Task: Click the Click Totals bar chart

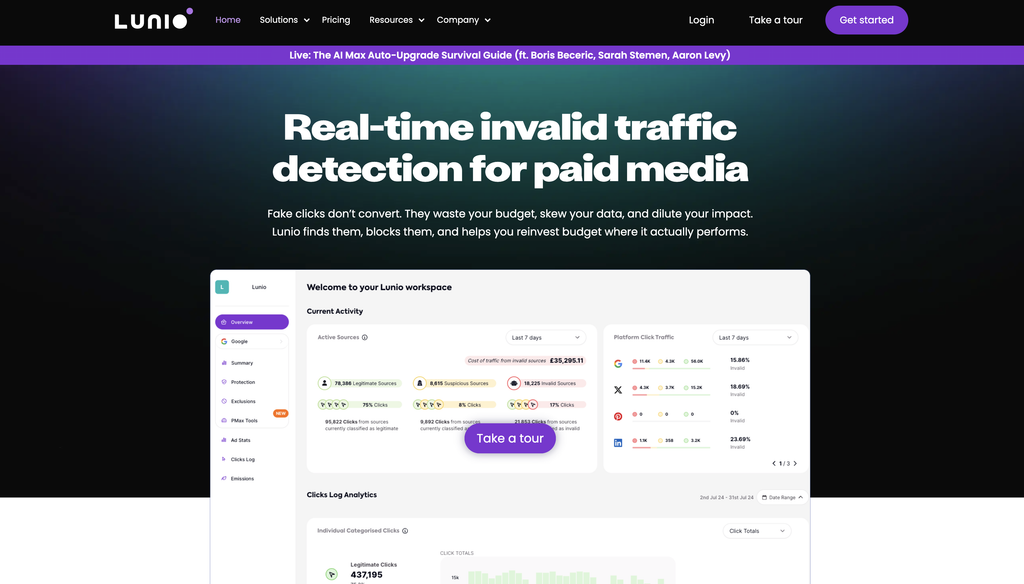Action: pos(557,572)
